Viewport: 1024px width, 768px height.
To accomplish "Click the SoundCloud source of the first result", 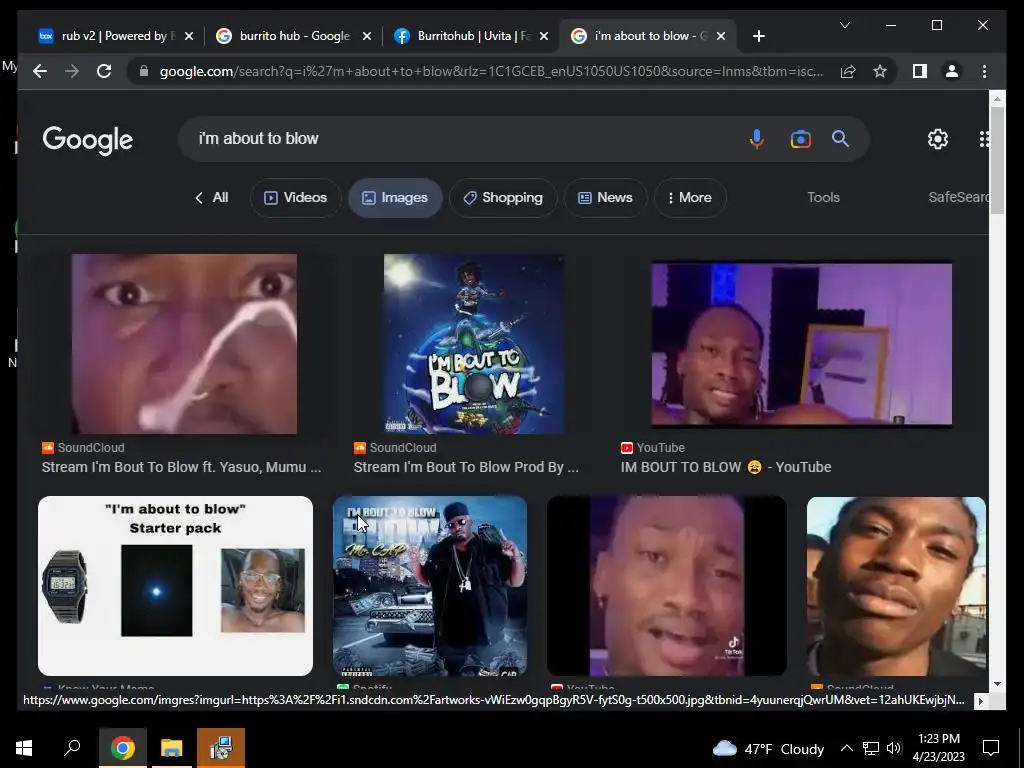I will (x=83, y=447).
